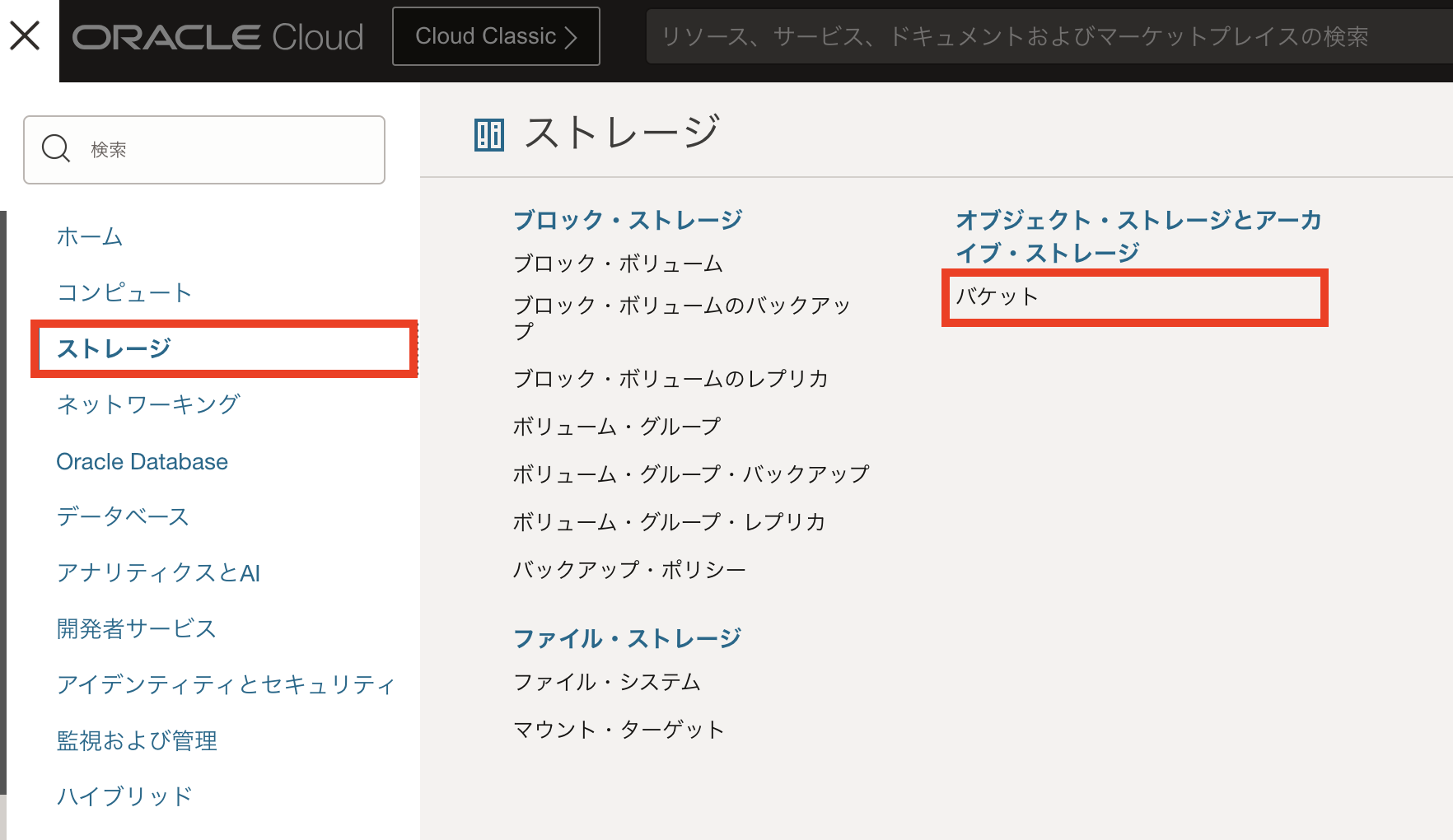Open ホーム in the navigation menu
This screenshot has width=1453, height=840.
[90, 237]
